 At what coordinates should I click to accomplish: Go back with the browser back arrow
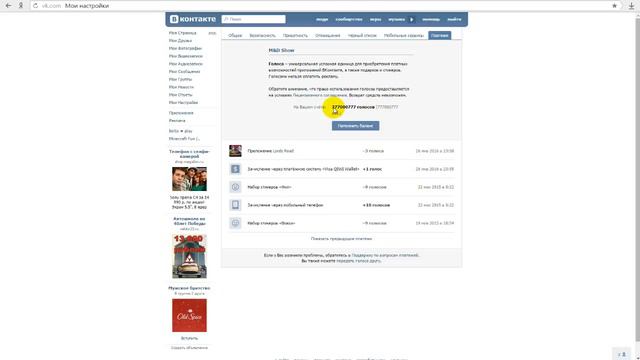pos(8,6)
